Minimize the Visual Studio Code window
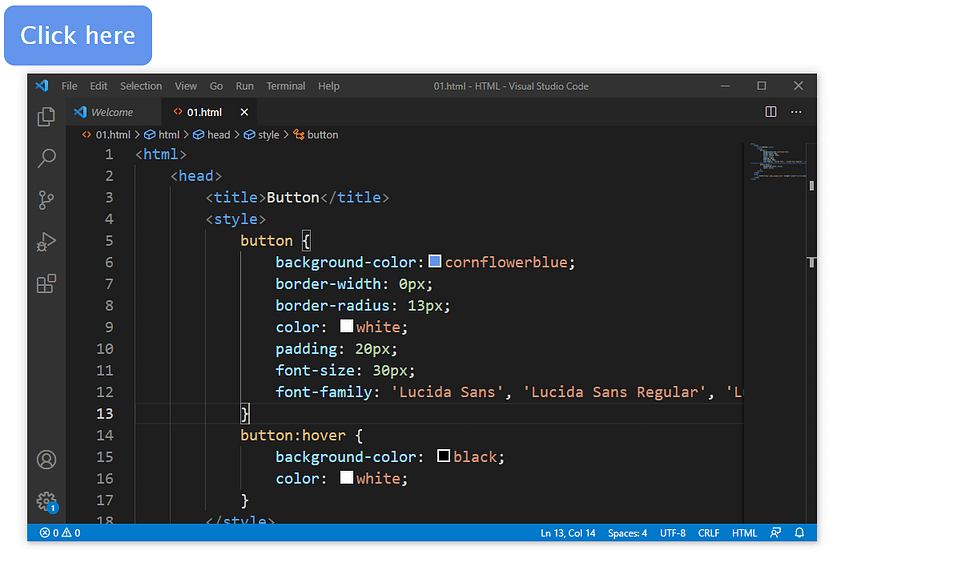 tap(725, 86)
